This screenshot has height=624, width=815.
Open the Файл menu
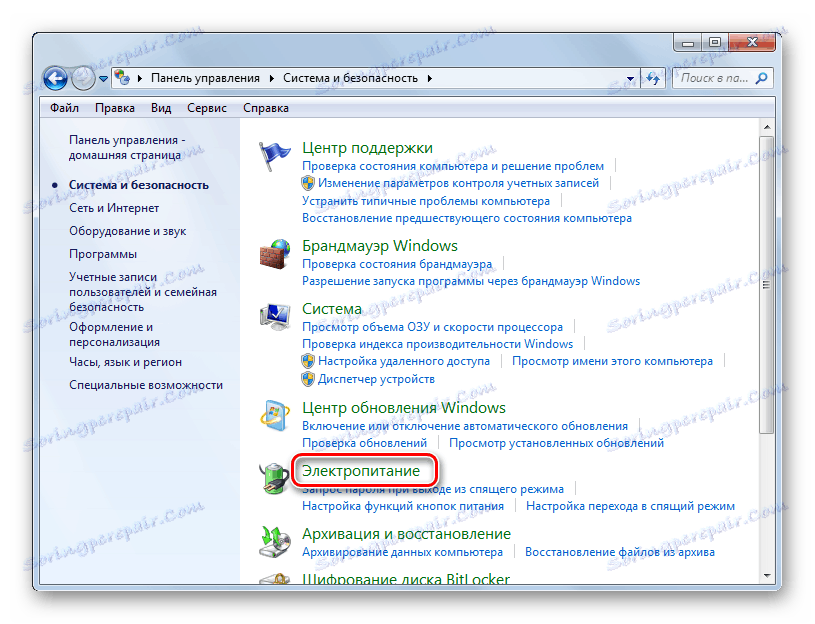pyautogui.click(x=64, y=108)
